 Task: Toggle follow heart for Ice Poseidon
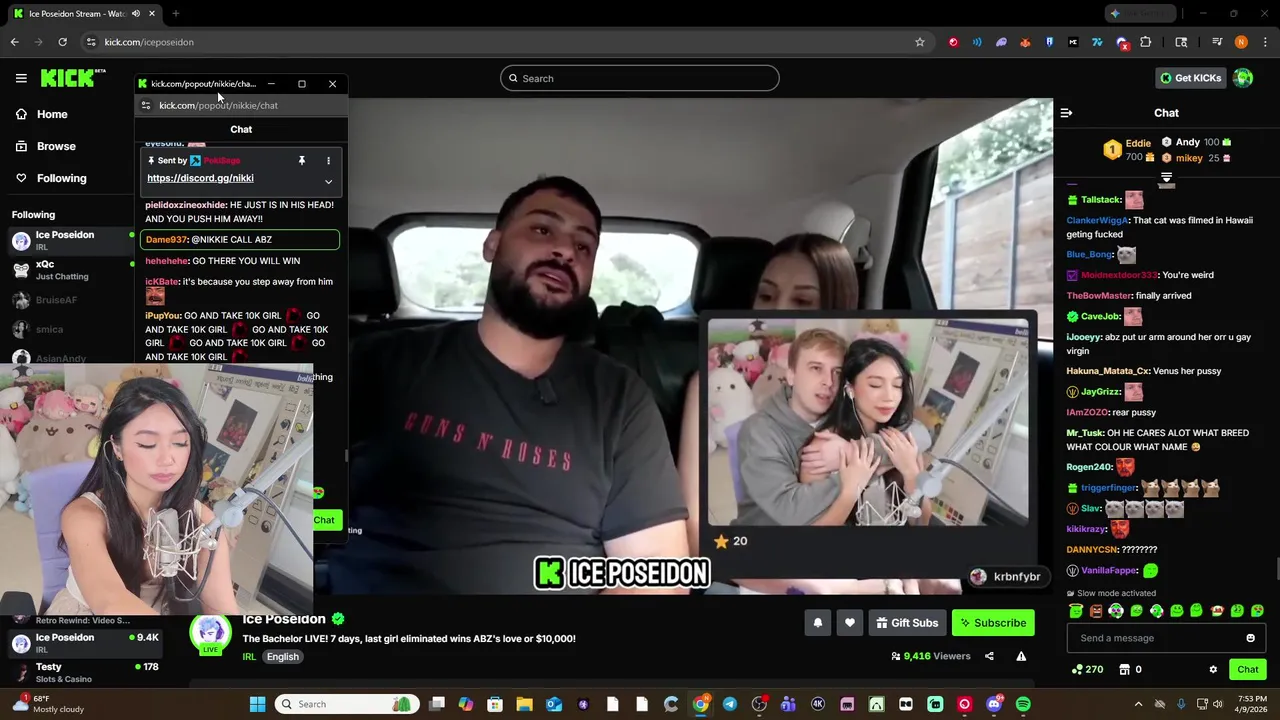coord(849,623)
